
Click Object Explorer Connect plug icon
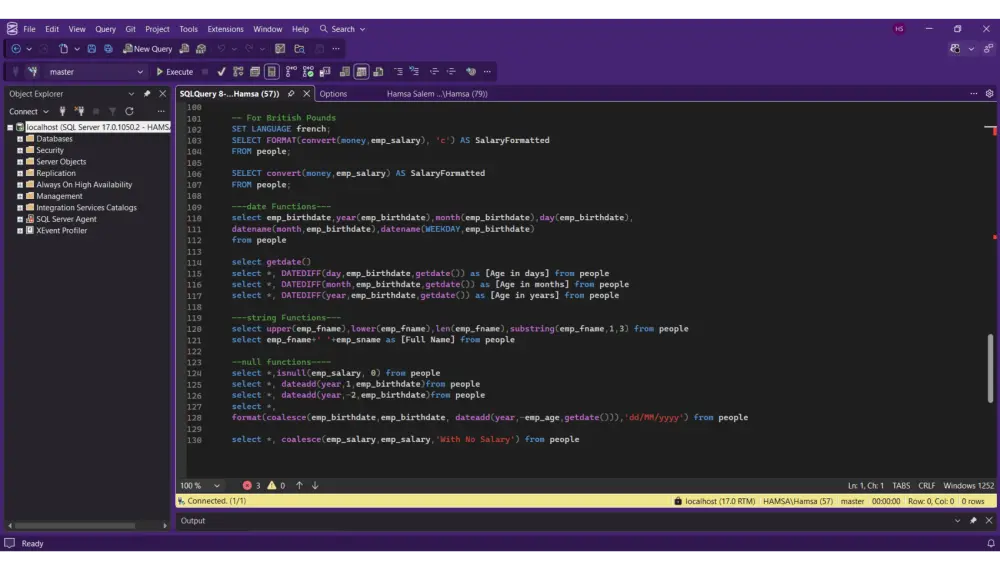62,111
